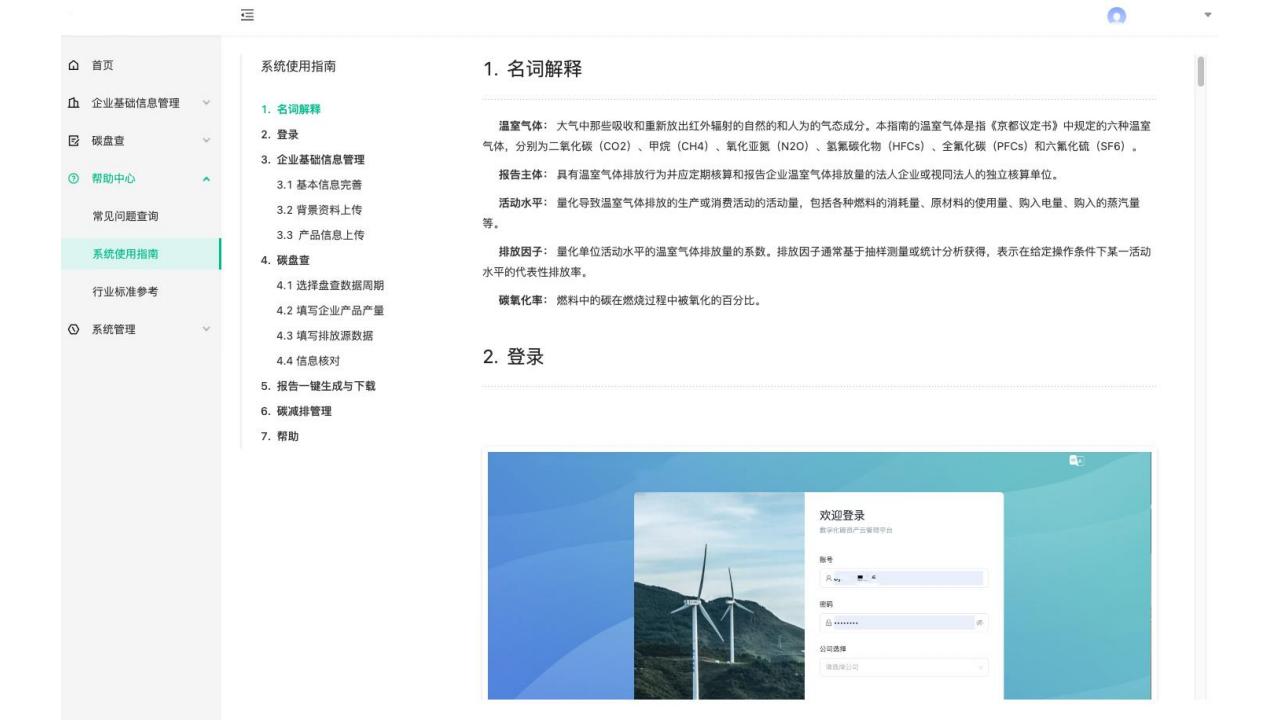Jump to 7. 帮助 in outline
The height and width of the screenshot is (720, 1280).
279,436
